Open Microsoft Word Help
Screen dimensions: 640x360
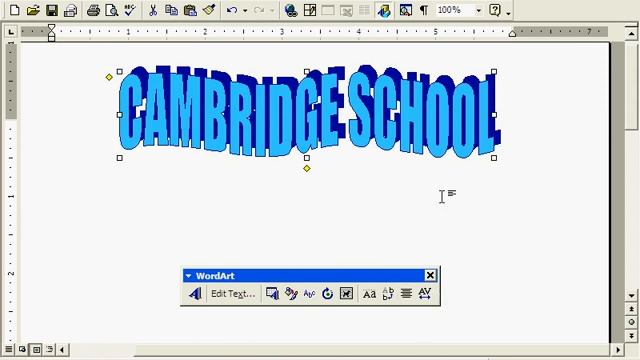[495, 10]
